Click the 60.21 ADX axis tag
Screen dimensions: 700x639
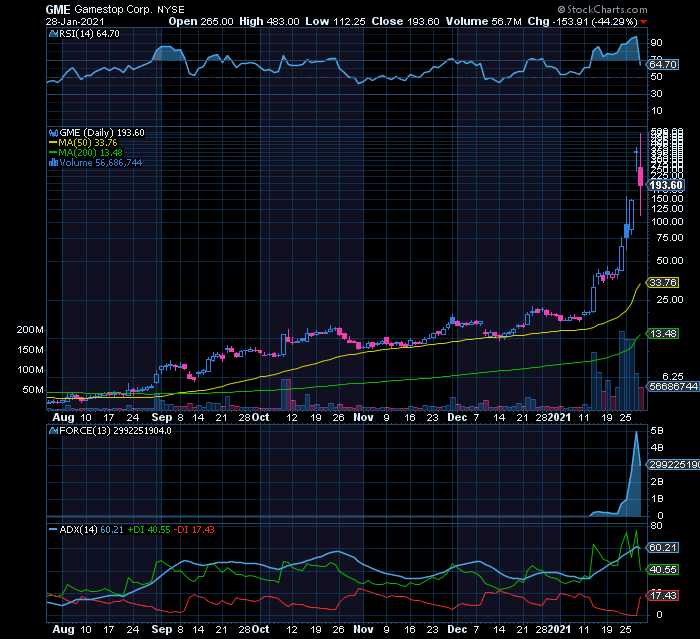(663, 548)
